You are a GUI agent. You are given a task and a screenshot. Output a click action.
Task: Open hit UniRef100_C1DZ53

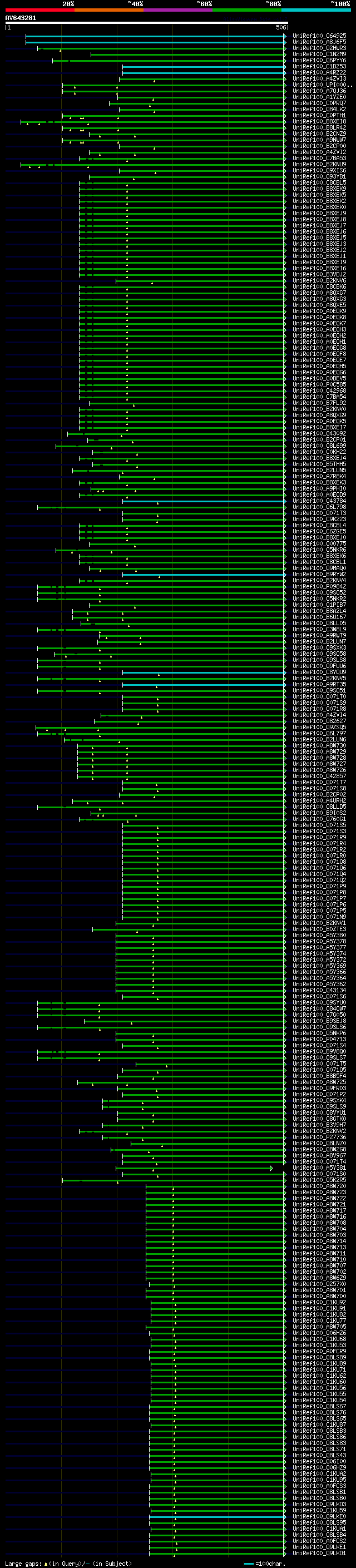pos(319,66)
